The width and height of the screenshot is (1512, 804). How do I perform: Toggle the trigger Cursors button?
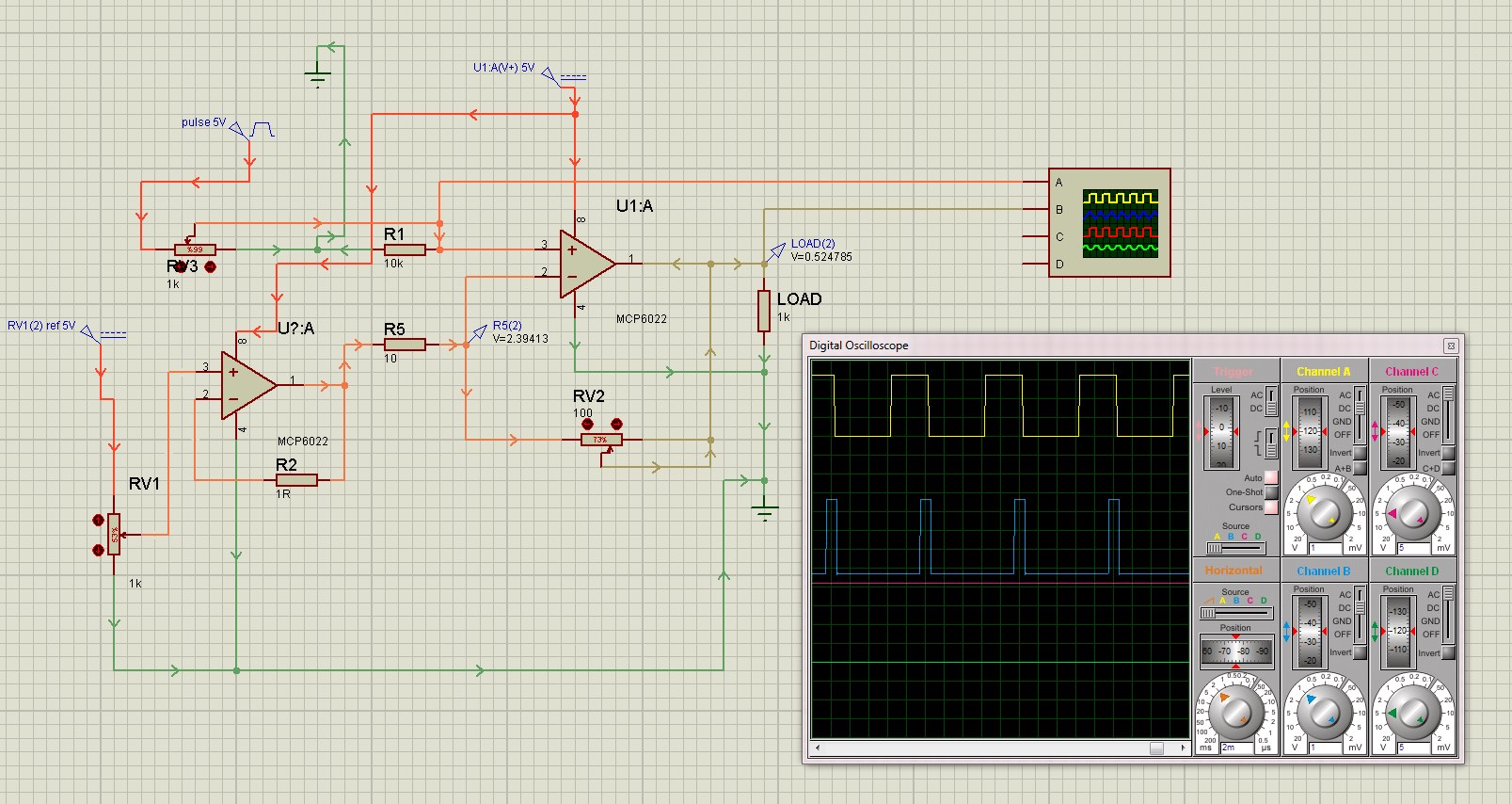(1271, 507)
